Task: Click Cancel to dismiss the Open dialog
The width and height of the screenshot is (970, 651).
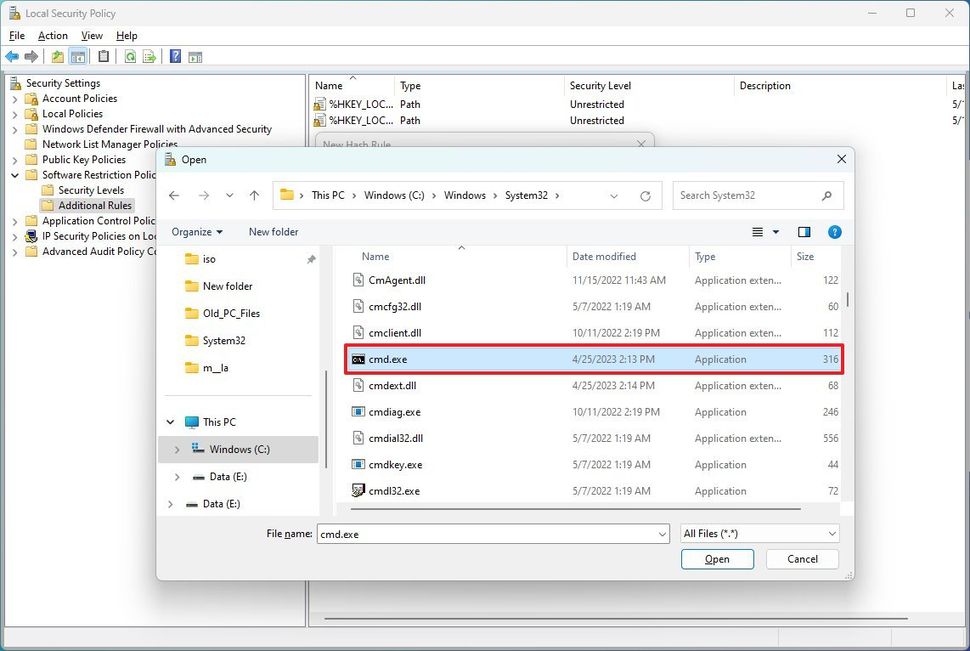Action: 802,559
